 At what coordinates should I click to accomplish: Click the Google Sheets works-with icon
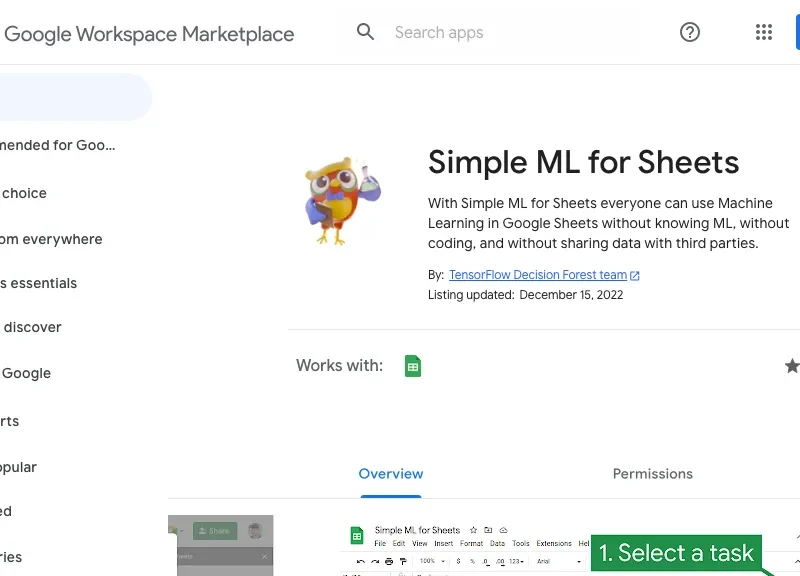412,366
